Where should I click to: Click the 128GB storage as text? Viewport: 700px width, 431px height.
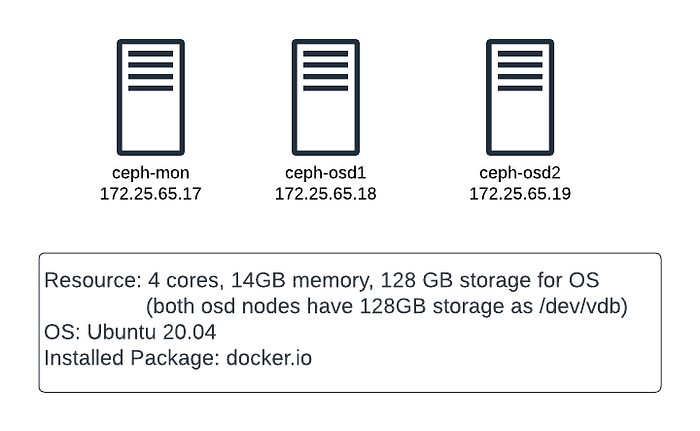(446, 306)
